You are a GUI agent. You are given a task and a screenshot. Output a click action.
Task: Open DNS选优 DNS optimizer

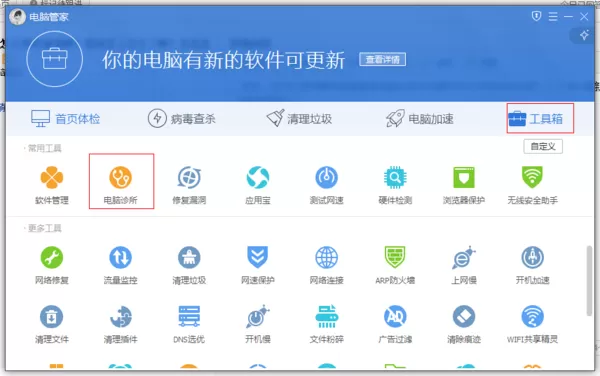click(189, 324)
